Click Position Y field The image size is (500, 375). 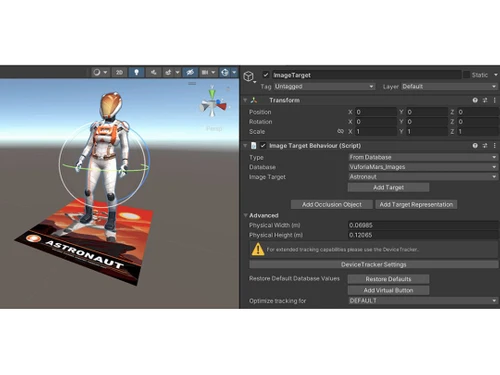coord(427,112)
